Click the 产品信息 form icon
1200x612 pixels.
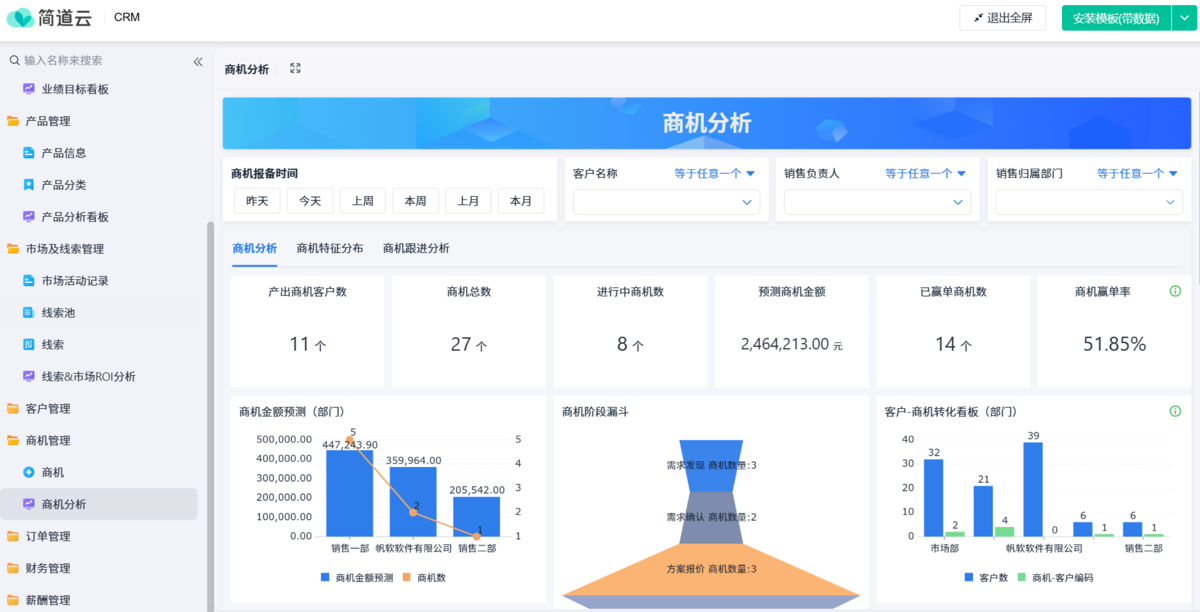pyautogui.click(x=29, y=153)
